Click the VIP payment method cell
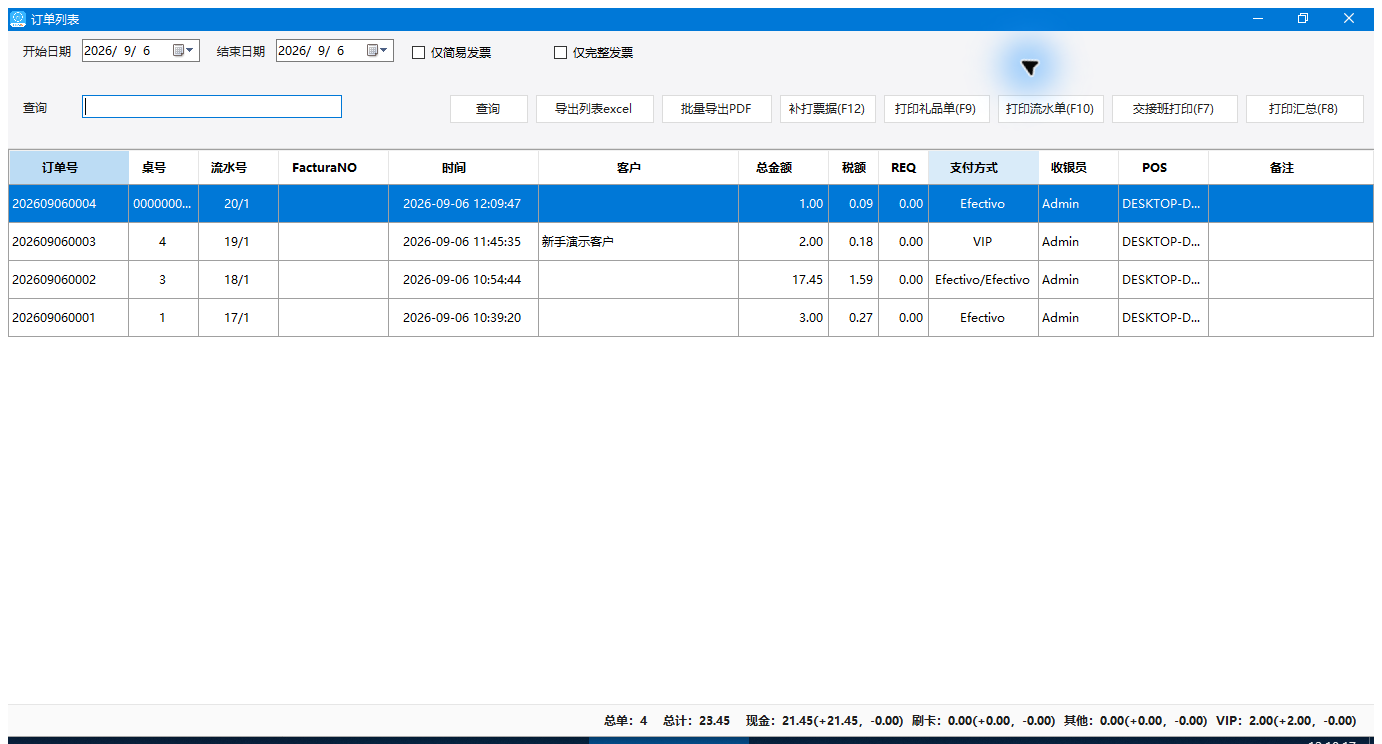Viewport: 1382px width, 744px height. pos(984,242)
